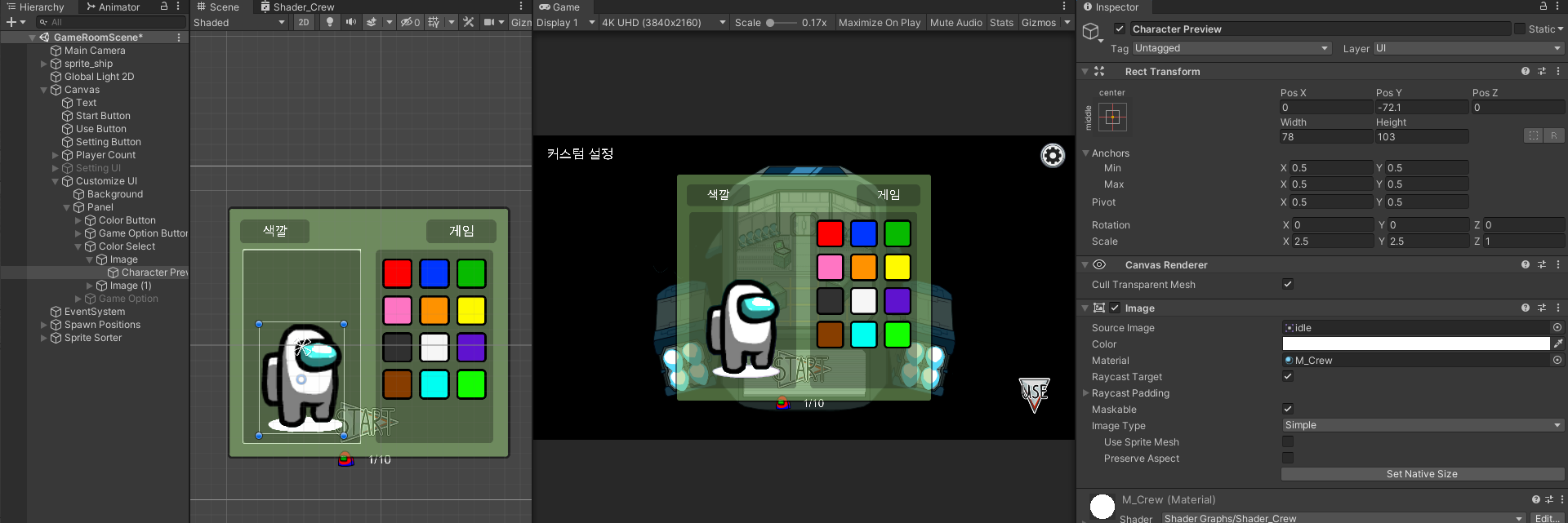The width and height of the screenshot is (1568, 523).
Task: Lock the Hierarchy panel
Action: click(x=164, y=7)
